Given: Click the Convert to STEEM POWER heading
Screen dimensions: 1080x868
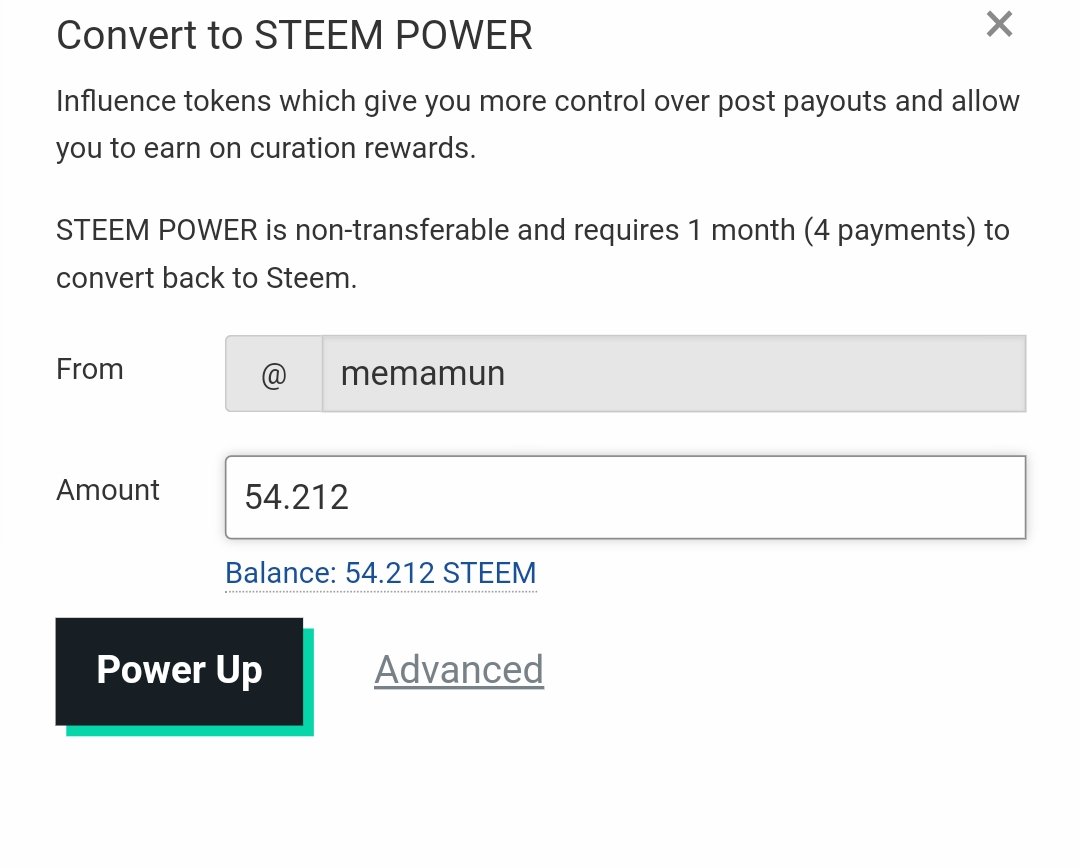Looking at the screenshot, I should coord(294,36).
